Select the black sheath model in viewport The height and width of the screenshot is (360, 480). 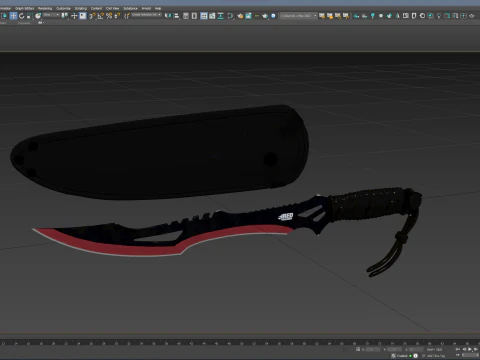[x=160, y=153]
